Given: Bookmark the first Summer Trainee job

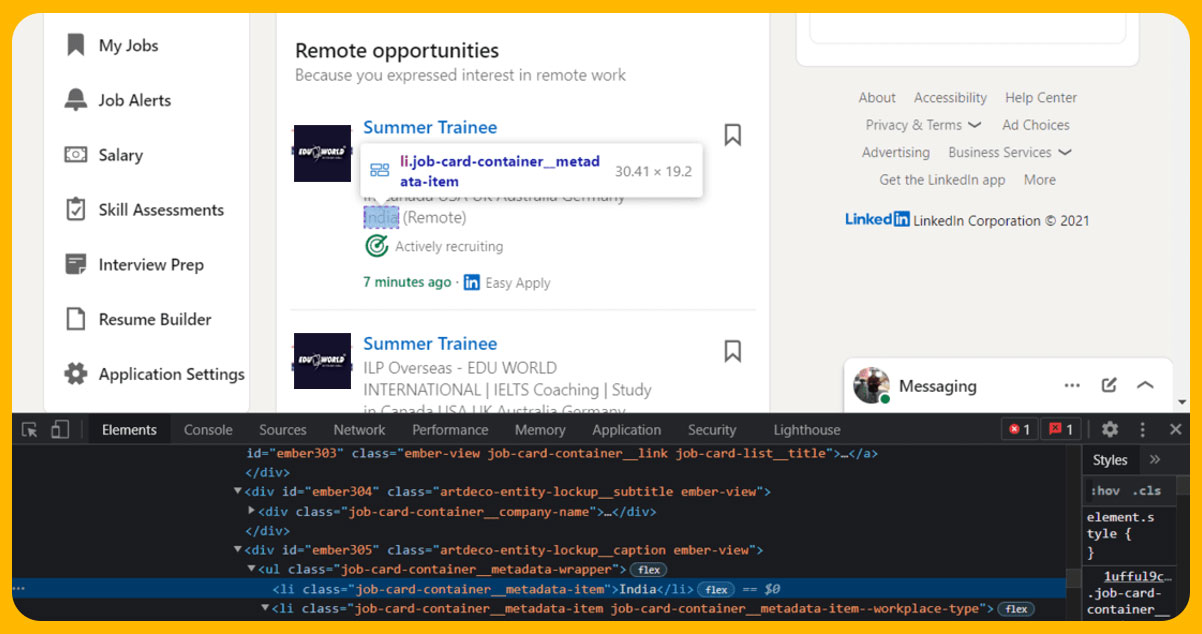Looking at the screenshot, I should [x=732, y=135].
